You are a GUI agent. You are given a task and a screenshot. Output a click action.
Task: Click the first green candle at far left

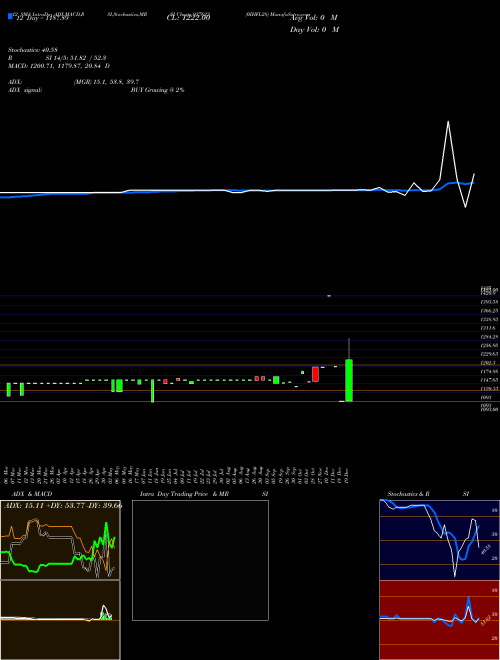point(8,389)
